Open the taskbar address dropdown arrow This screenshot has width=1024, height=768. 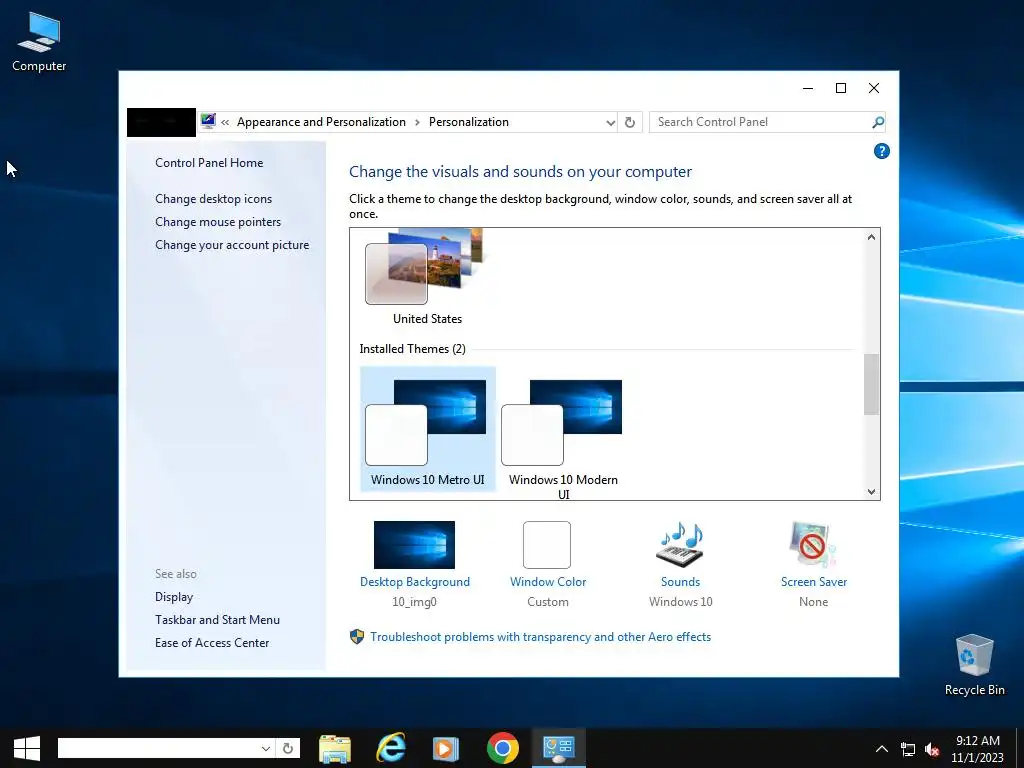coord(266,748)
